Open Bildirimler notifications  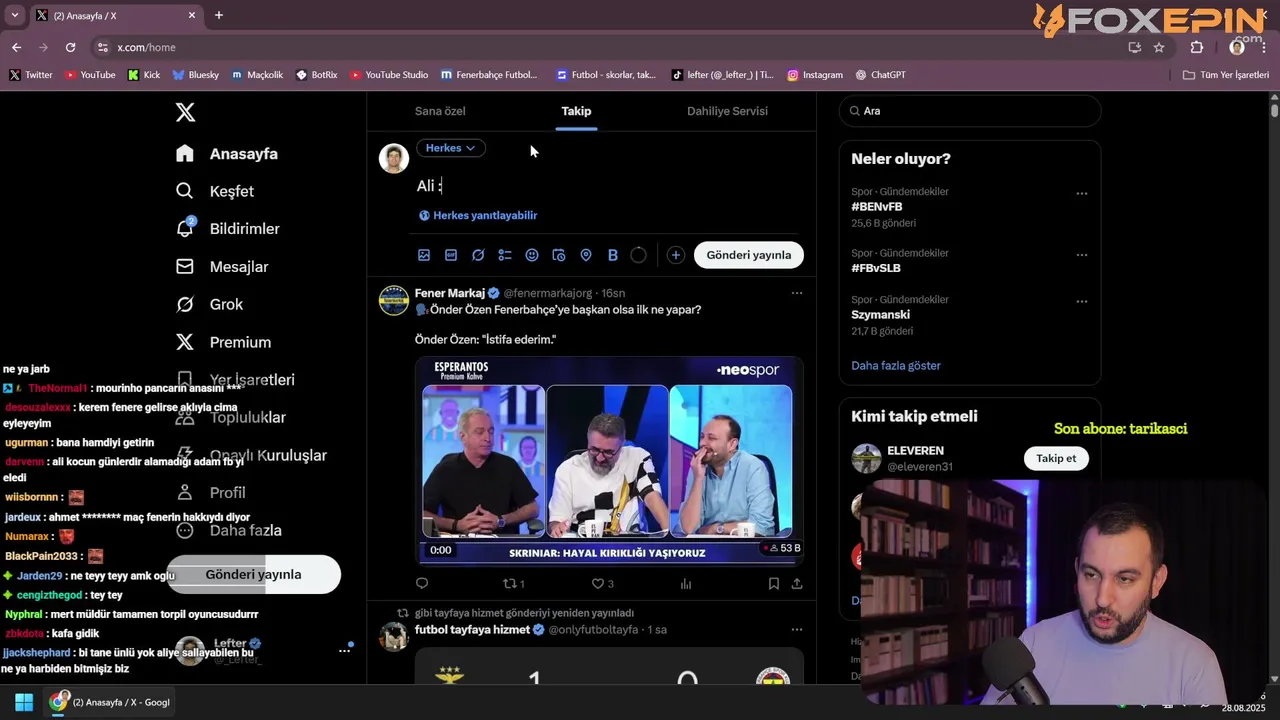point(228,229)
